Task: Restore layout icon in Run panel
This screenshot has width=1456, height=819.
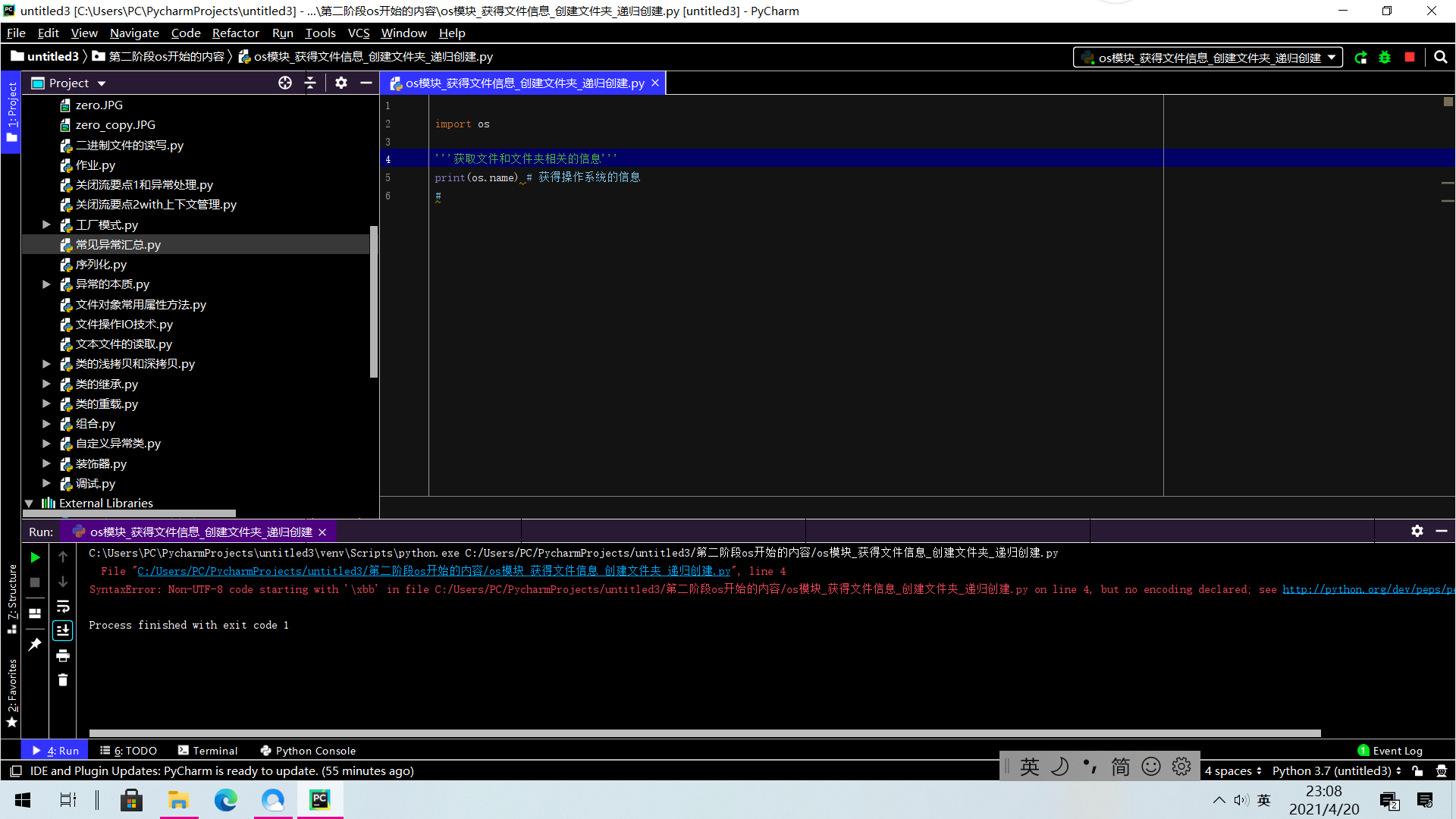Action: tap(35, 613)
